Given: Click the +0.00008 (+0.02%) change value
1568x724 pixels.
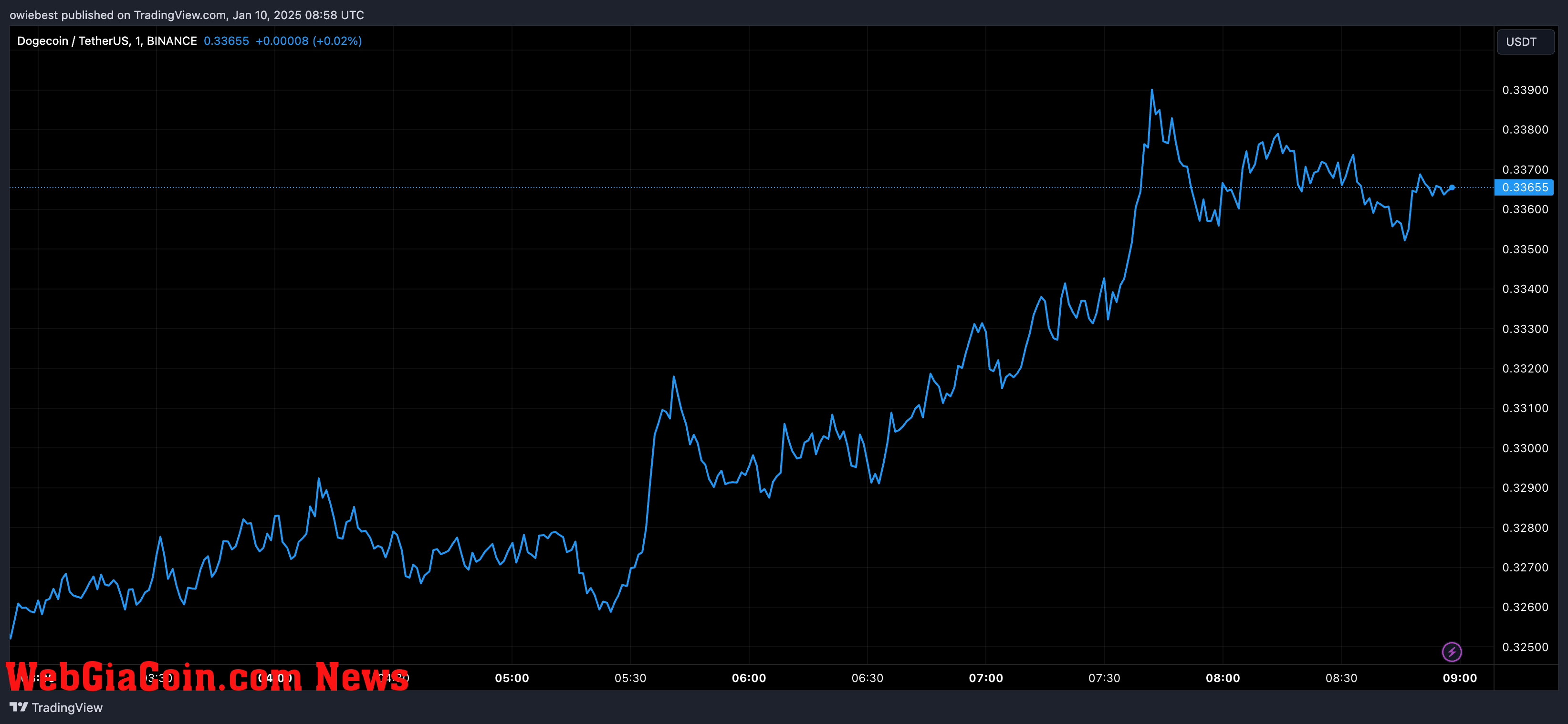Looking at the screenshot, I should 309,41.
